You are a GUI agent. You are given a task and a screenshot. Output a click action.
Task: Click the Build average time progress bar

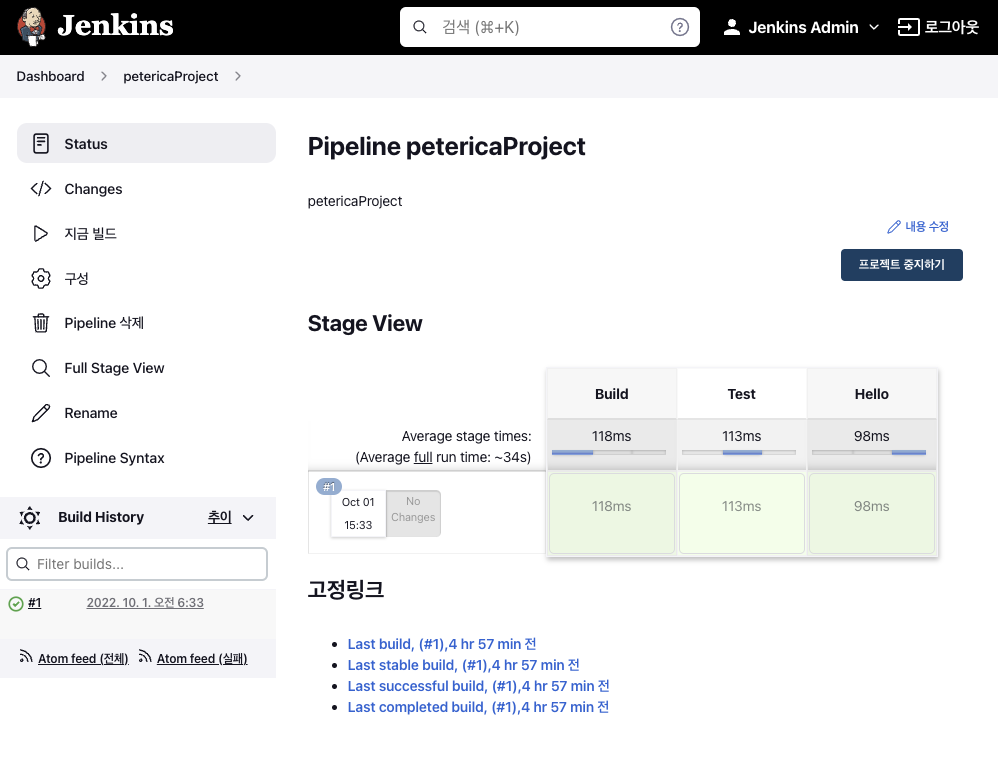pyautogui.click(x=609, y=453)
